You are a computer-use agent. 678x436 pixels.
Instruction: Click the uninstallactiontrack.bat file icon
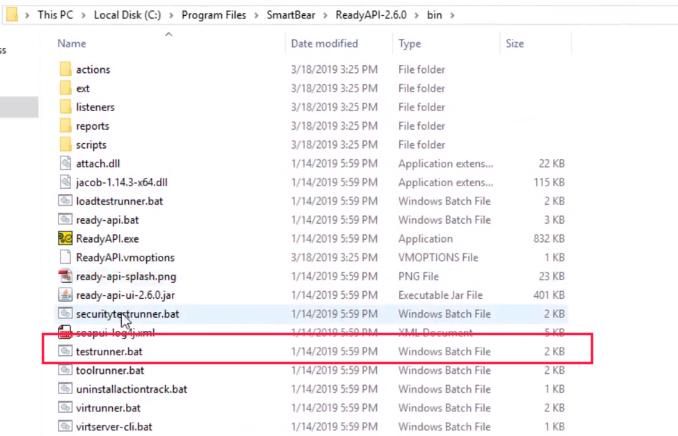tap(65, 389)
